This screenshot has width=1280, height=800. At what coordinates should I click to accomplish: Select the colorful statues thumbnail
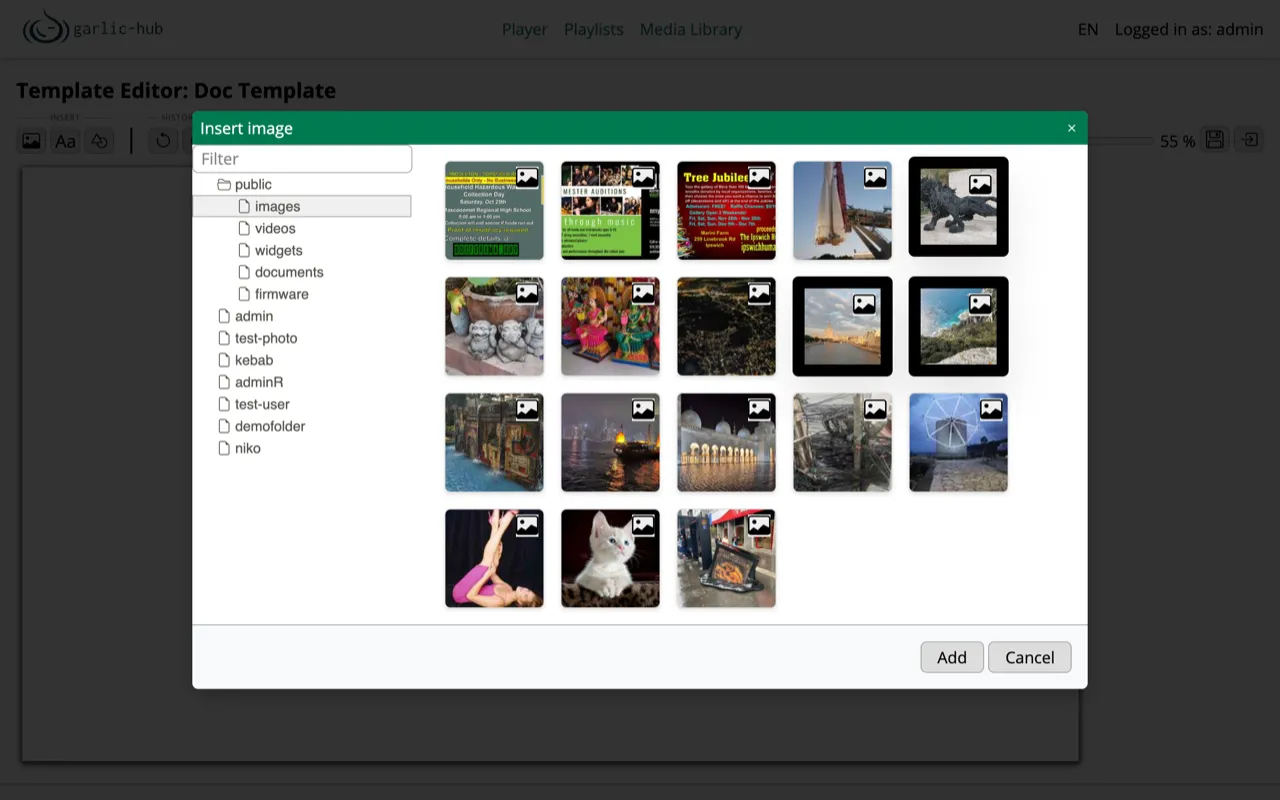(x=610, y=326)
